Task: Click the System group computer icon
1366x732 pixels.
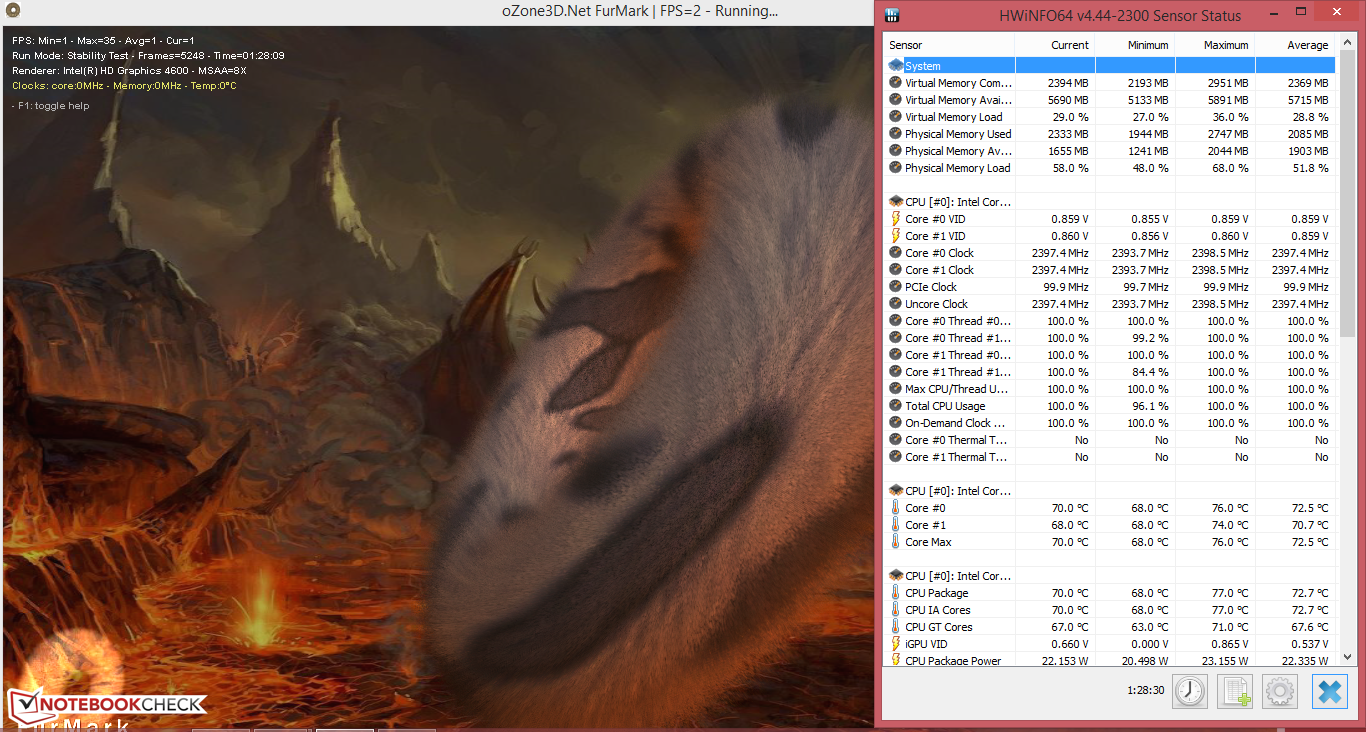Action: 895,66
